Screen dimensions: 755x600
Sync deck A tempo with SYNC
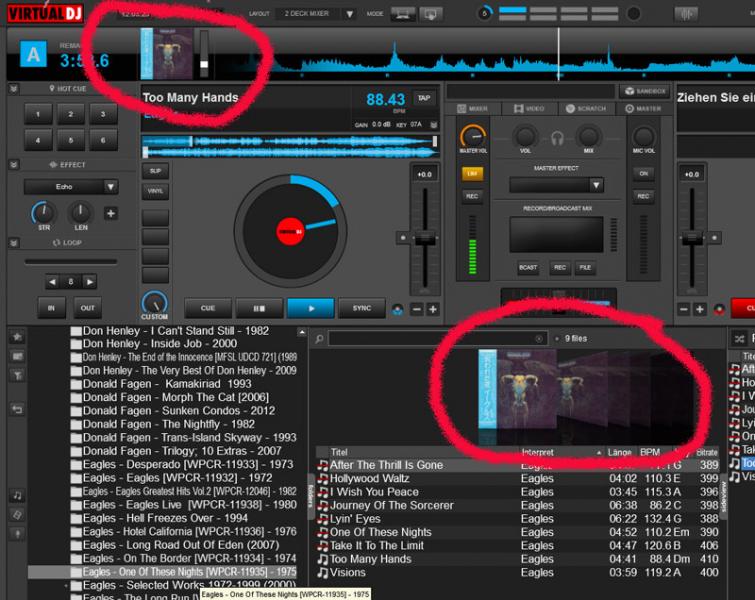362,308
